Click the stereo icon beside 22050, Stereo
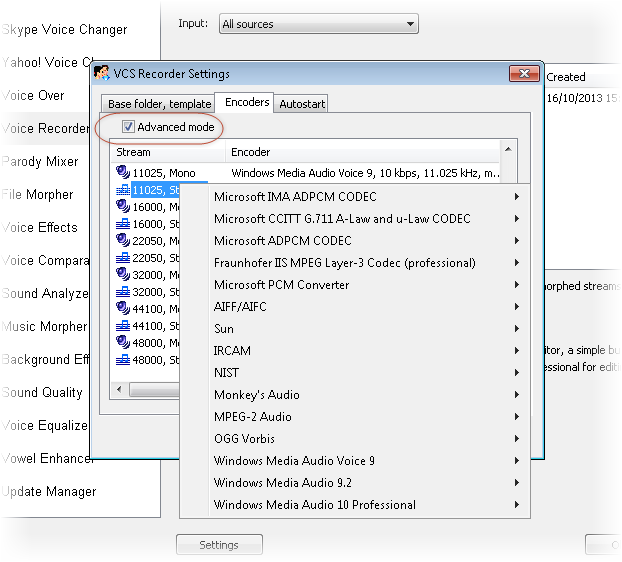622x562 pixels. tap(123, 258)
